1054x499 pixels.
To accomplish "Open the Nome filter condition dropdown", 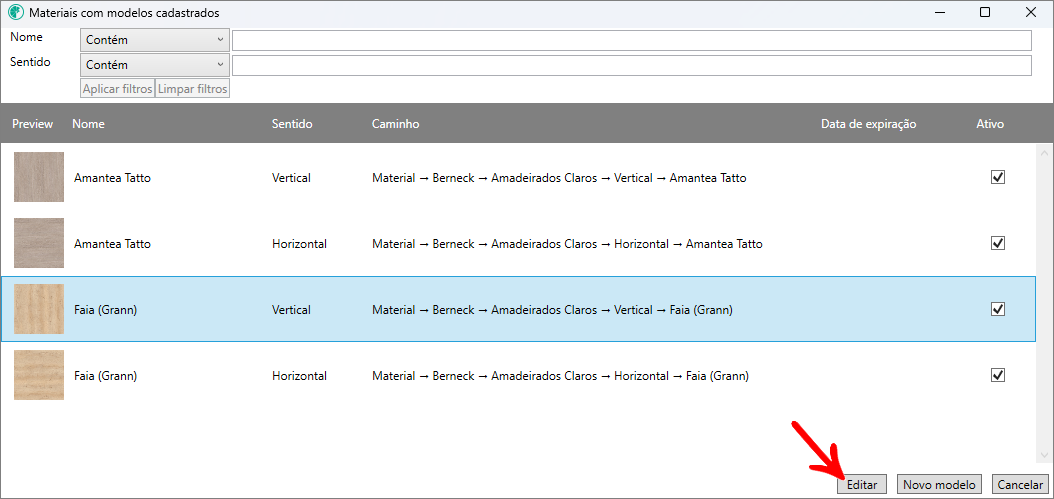I will pyautogui.click(x=155, y=40).
